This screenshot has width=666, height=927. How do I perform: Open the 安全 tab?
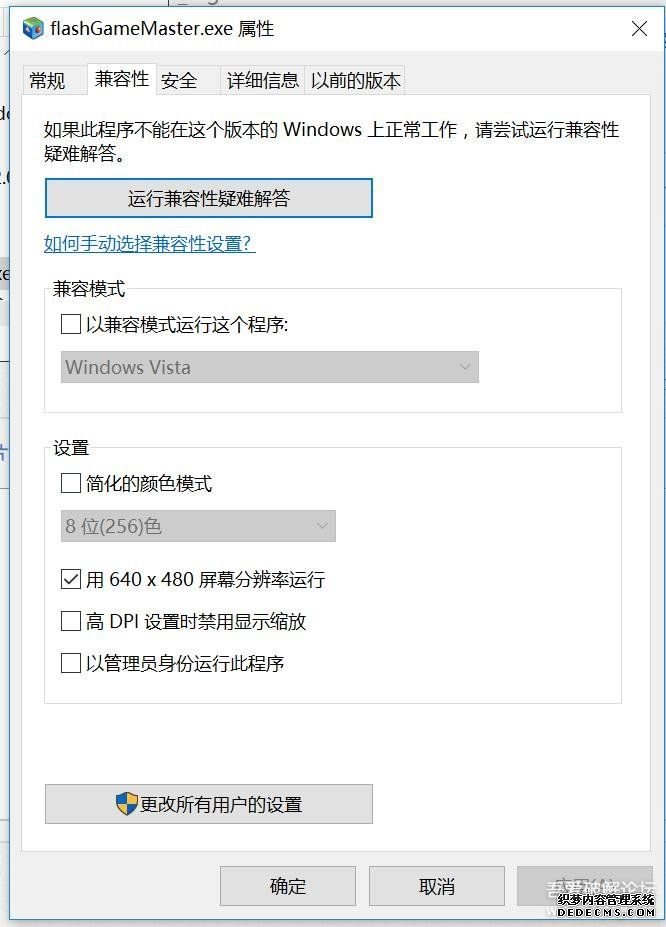179,80
